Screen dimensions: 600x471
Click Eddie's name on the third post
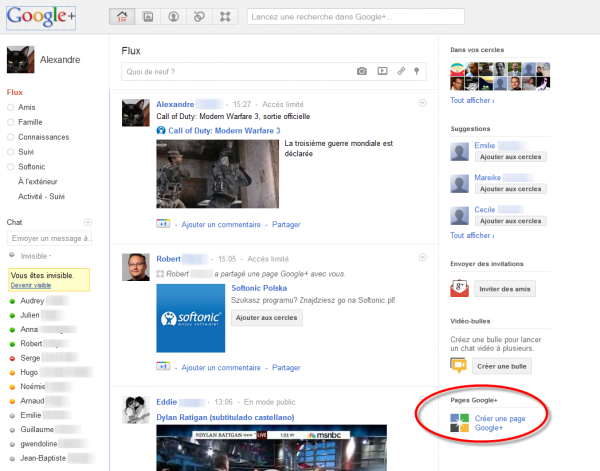pos(166,402)
